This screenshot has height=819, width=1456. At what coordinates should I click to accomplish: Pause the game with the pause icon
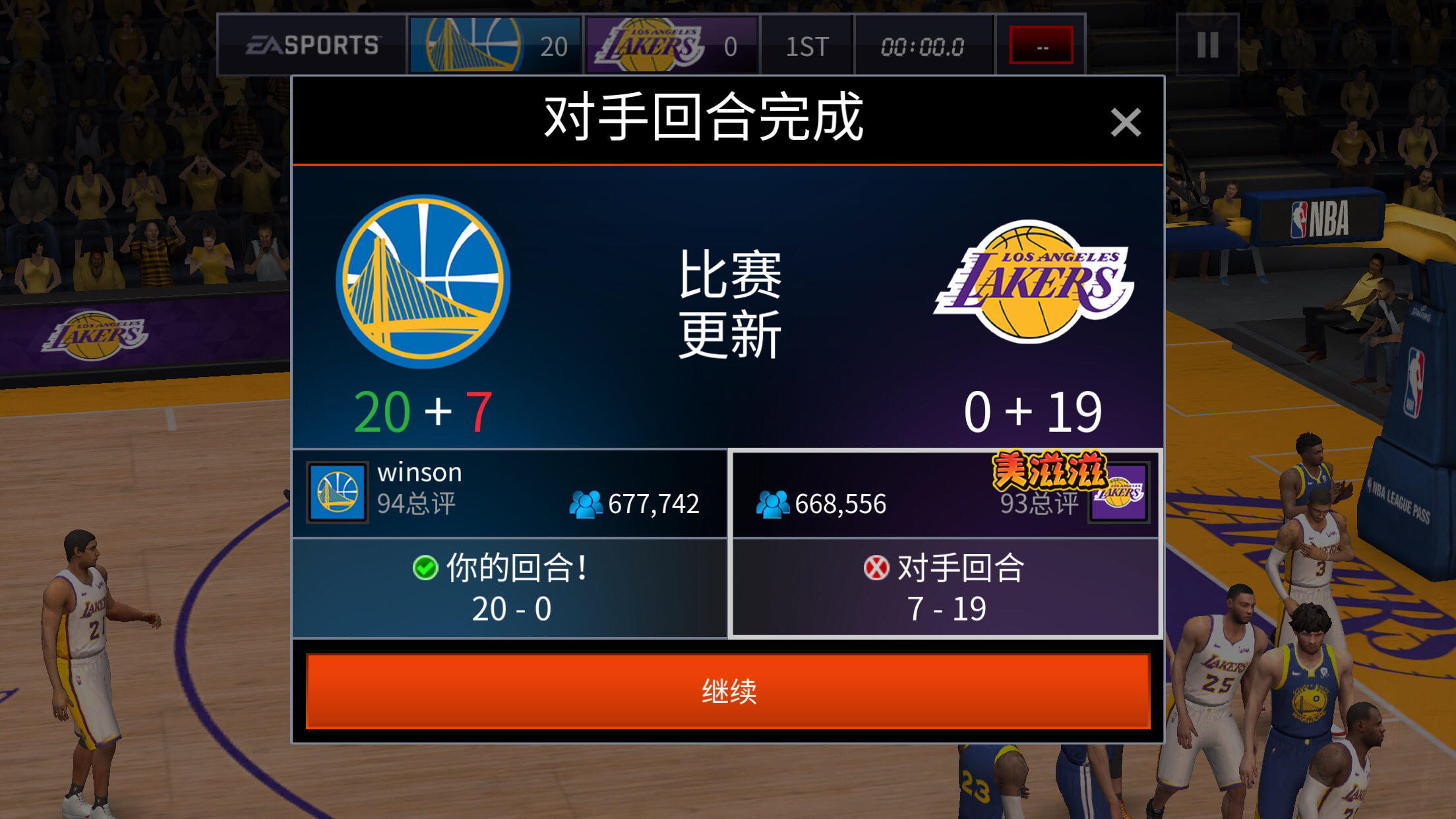pyautogui.click(x=1207, y=45)
